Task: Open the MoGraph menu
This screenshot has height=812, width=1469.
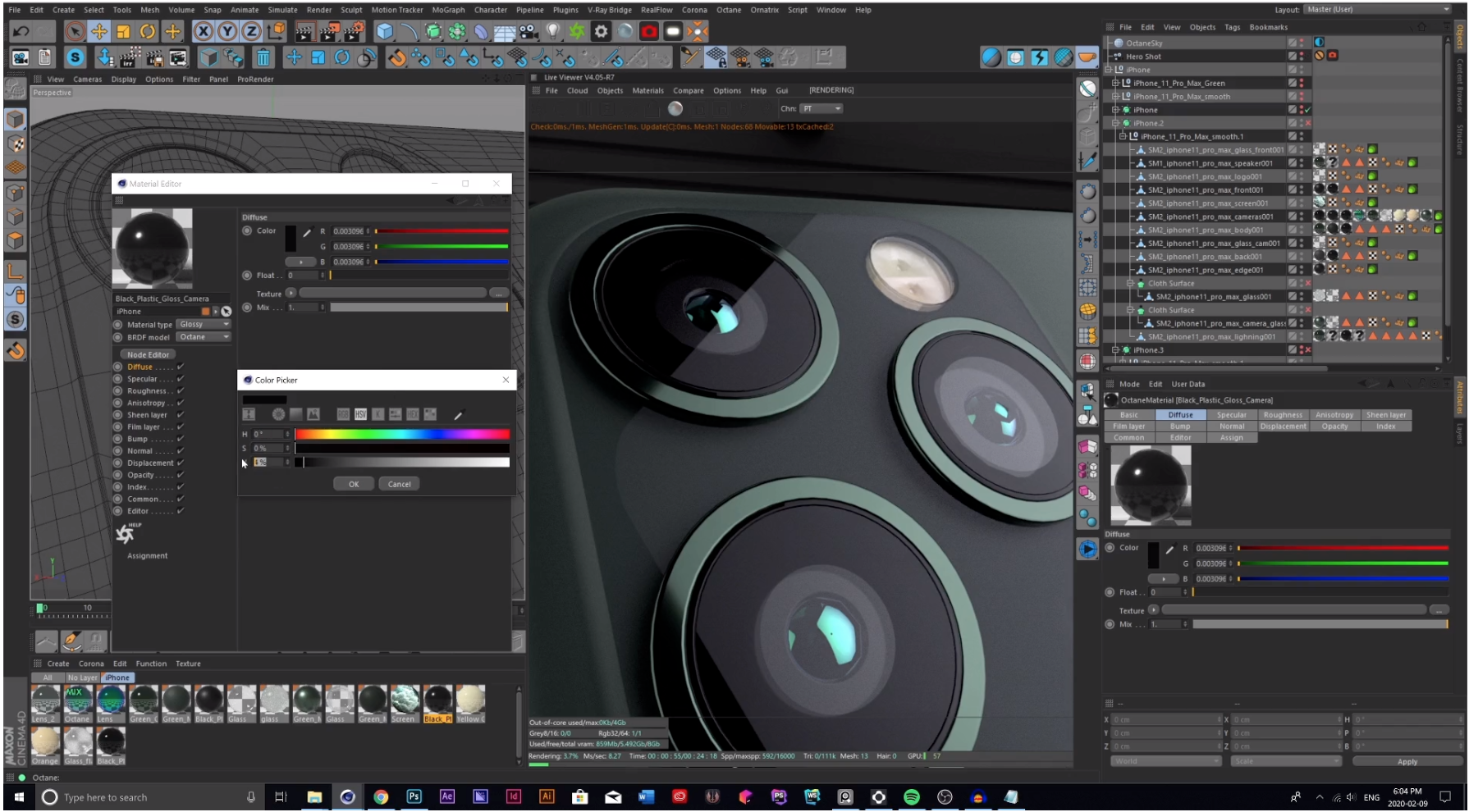Action: point(448,10)
